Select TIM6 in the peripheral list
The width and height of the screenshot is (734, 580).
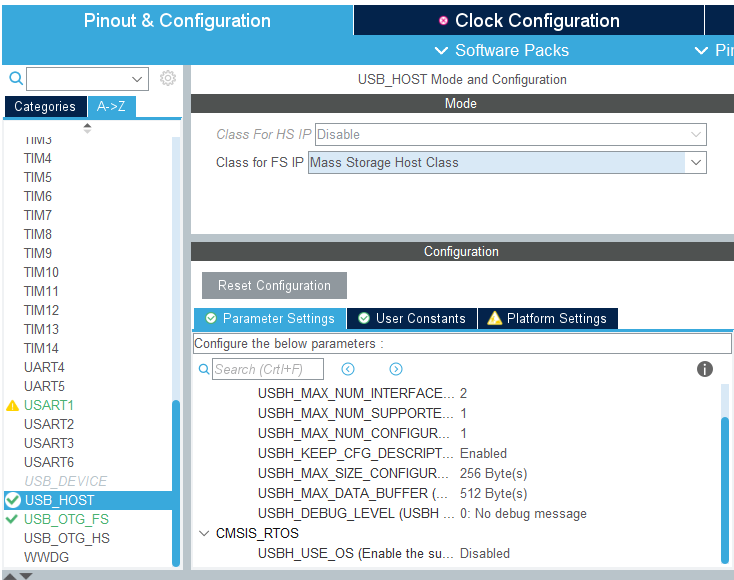tap(37, 196)
